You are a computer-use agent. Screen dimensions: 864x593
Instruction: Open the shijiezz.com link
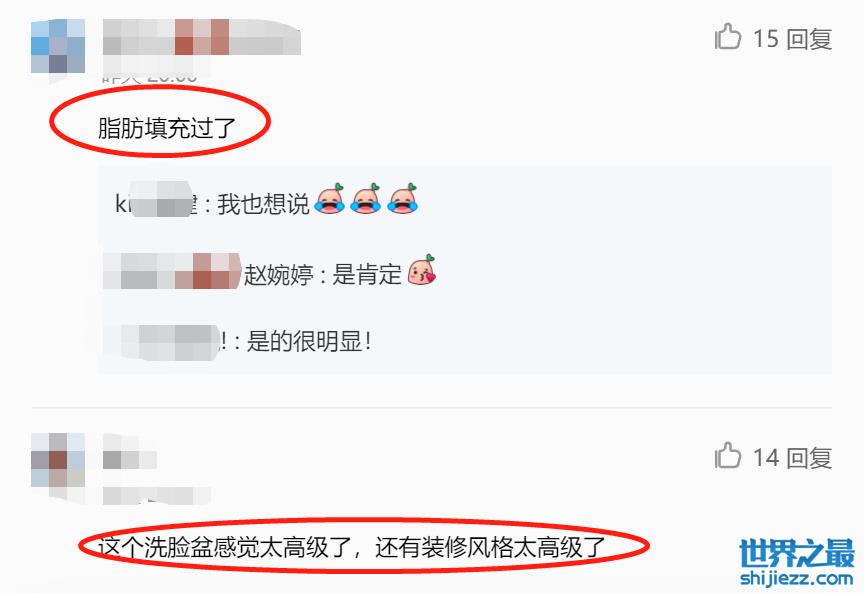797,578
